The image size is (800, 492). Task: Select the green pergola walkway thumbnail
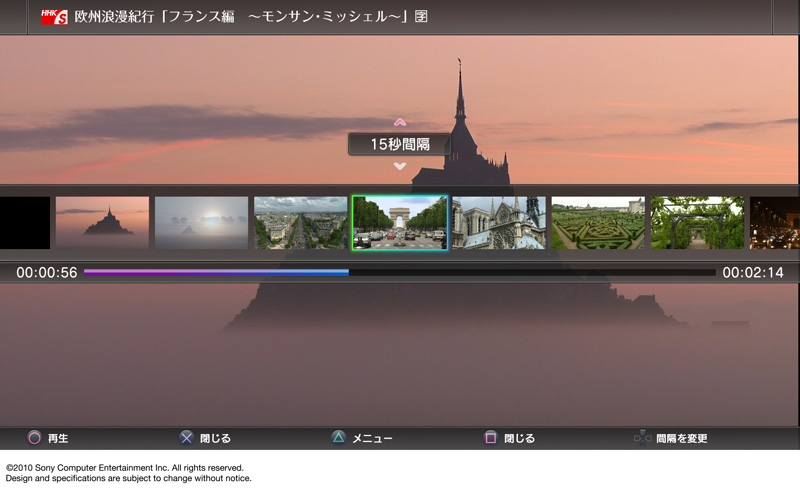tap(697, 223)
